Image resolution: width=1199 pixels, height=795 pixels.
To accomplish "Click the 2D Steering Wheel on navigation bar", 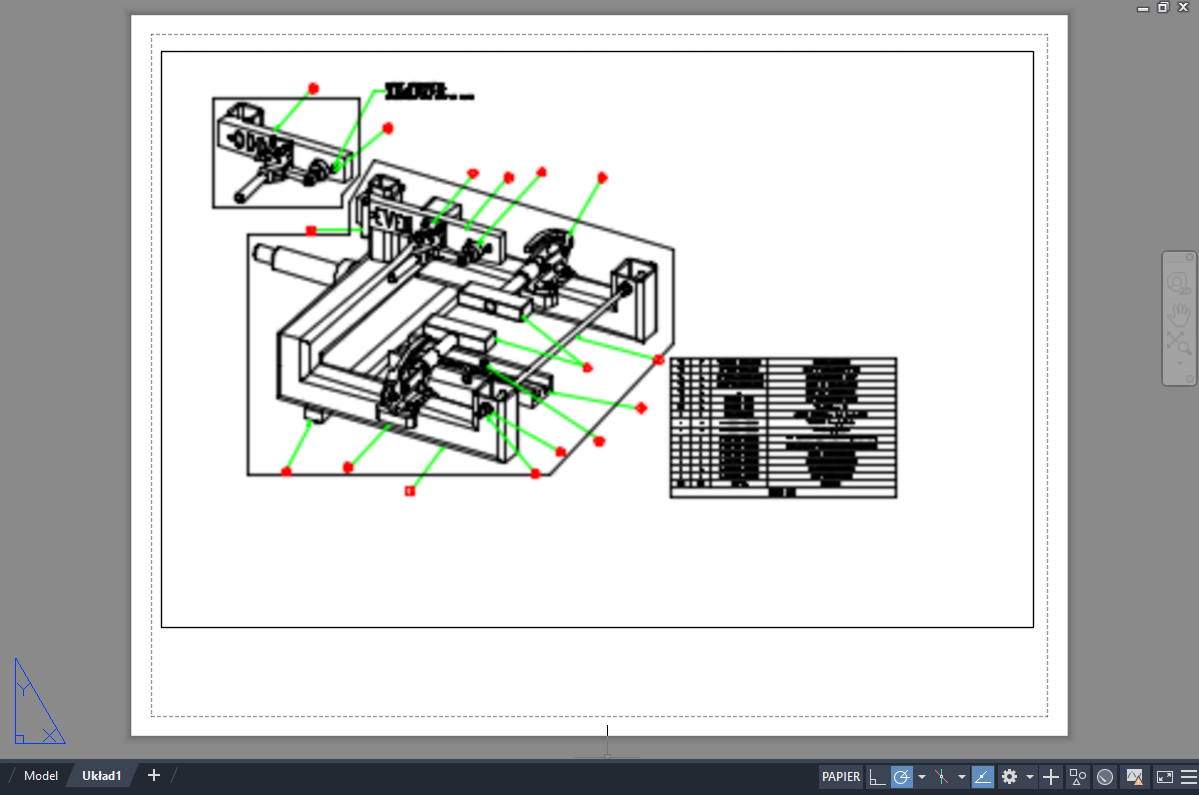I will [x=1178, y=284].
